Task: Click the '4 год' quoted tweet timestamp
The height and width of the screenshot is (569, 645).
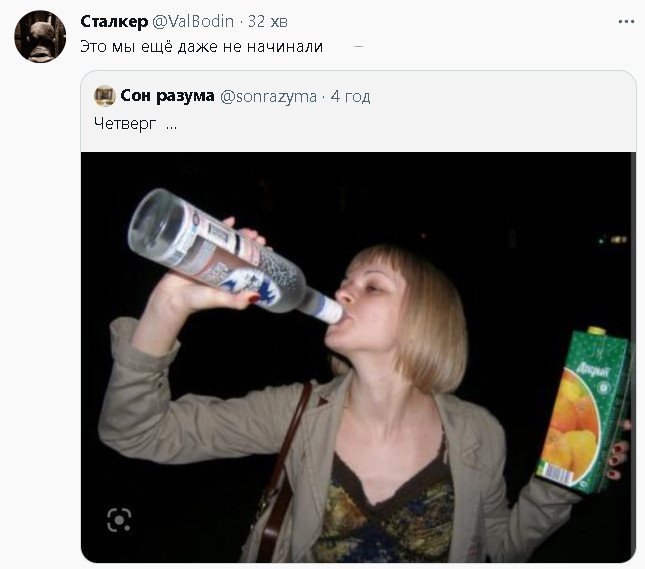Action: pyautogui.click(x=351, y=96)
